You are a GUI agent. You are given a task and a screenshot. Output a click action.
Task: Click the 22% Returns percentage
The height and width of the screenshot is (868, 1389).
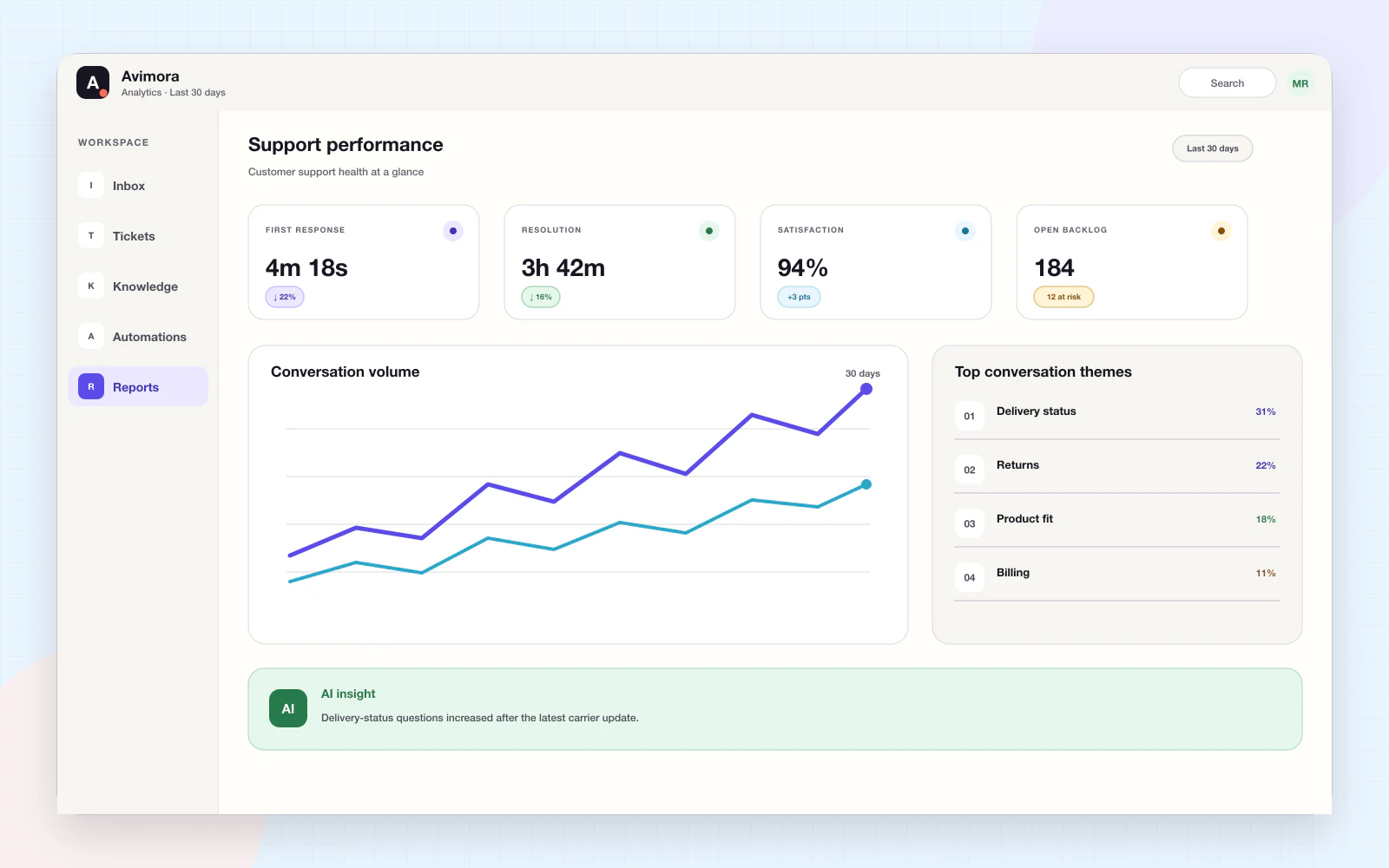tap(1265, 466)
